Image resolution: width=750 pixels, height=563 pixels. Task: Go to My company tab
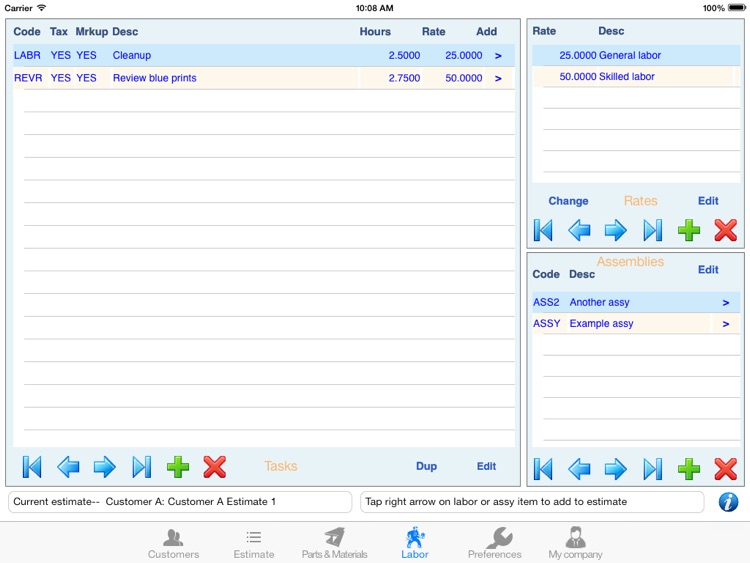pos(575,543)
